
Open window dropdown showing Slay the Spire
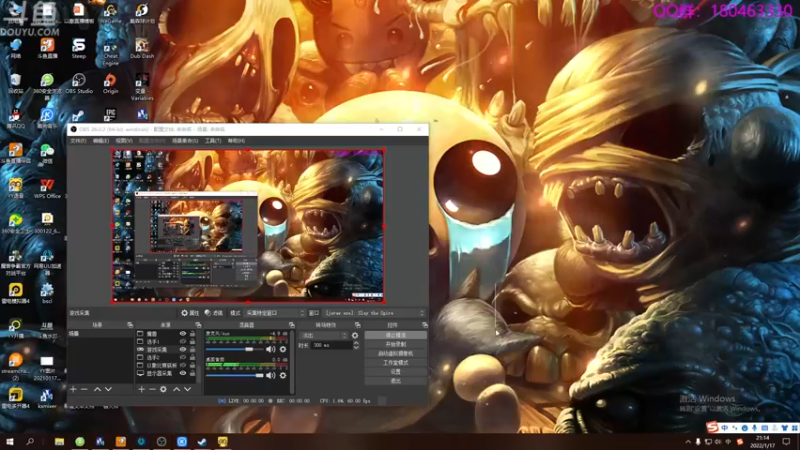click(374, 313)
